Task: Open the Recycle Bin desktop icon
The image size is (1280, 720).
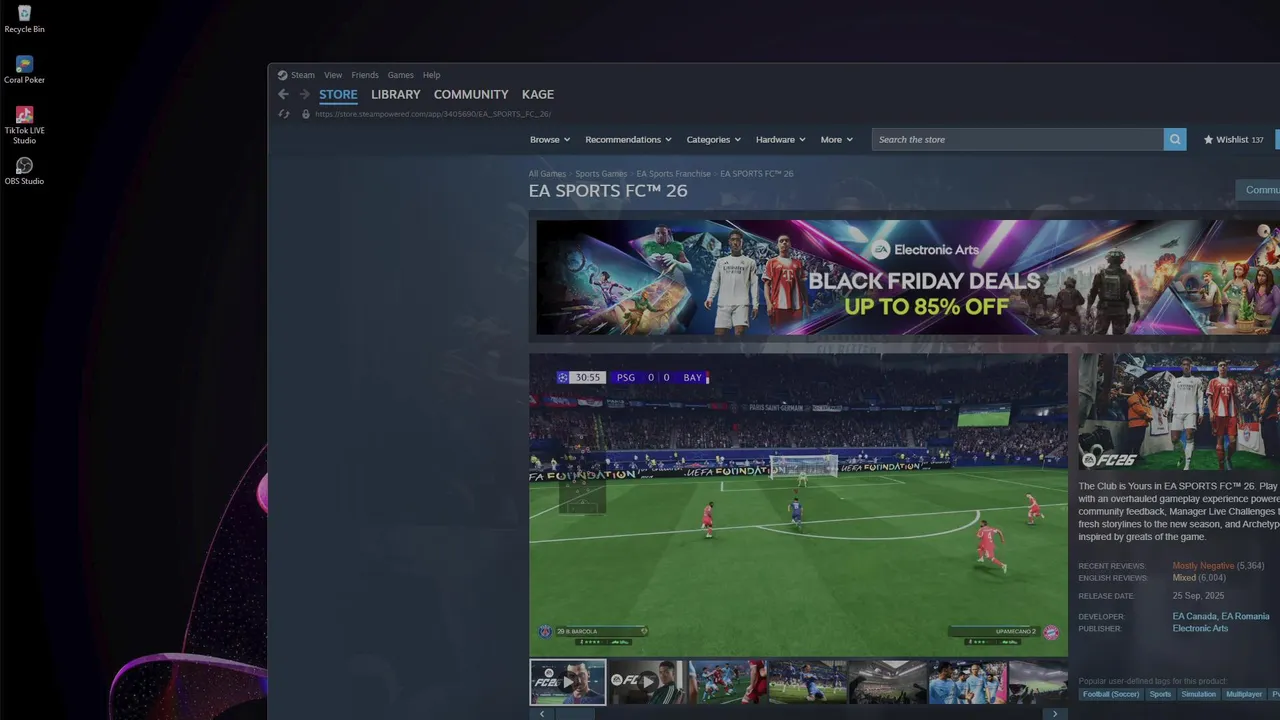Action: point(24,19)
